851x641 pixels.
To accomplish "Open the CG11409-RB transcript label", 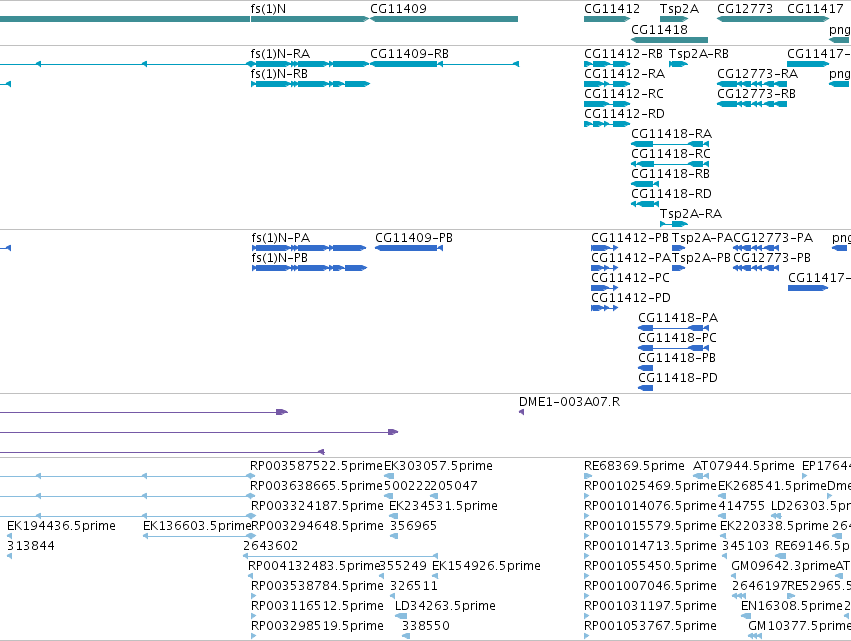I will point(409,54).
